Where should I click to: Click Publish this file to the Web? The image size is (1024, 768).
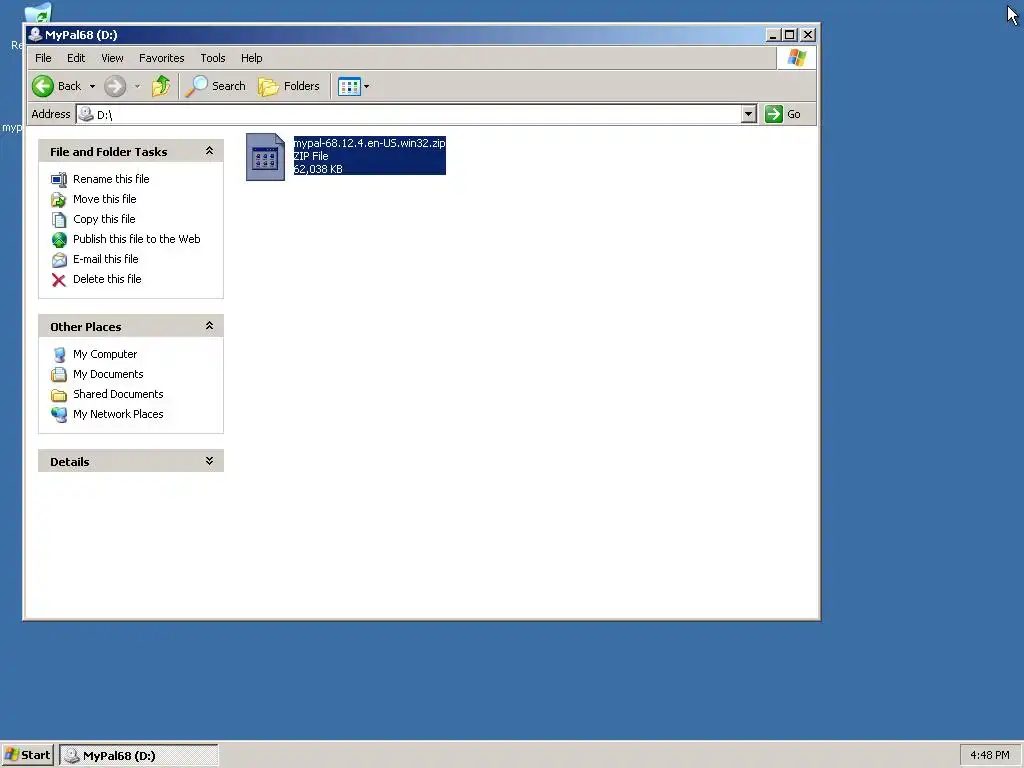point(136,239)
